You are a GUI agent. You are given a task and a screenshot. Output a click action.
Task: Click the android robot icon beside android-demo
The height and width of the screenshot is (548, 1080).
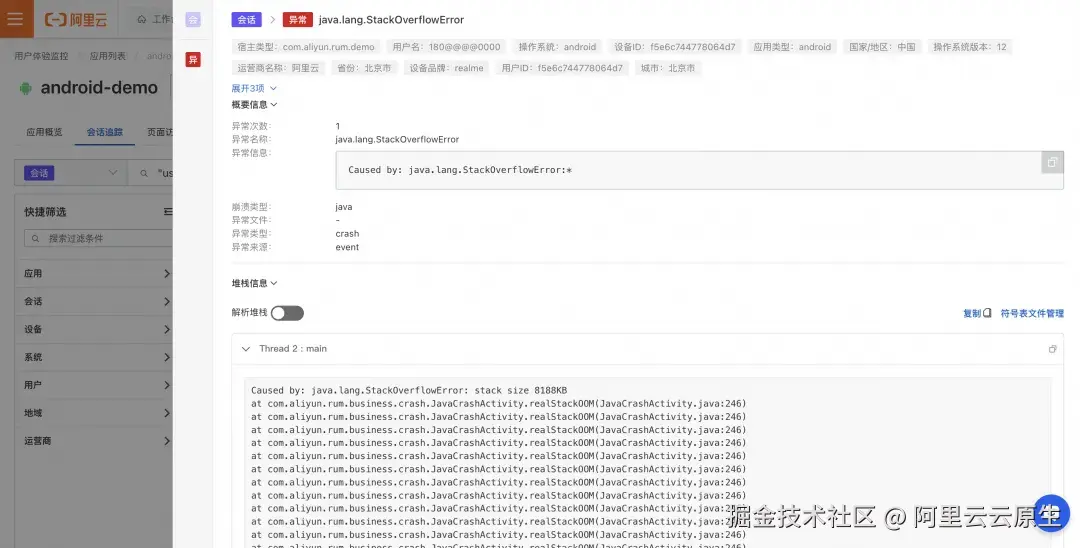click(x=25, y=88)
